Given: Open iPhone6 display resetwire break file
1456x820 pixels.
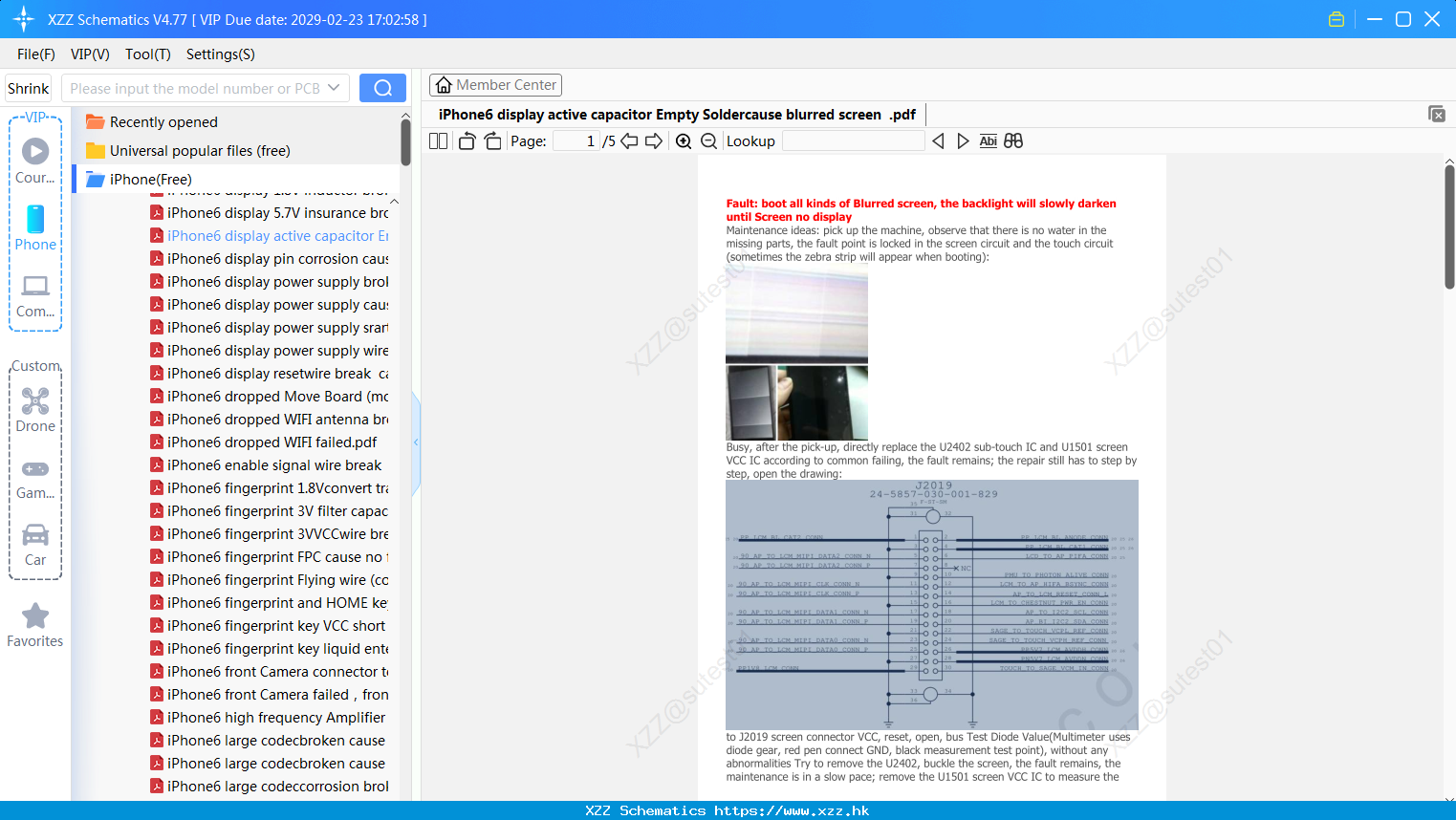Looking at the screenshot, I should pyautogui.click(x=270, y=374).
